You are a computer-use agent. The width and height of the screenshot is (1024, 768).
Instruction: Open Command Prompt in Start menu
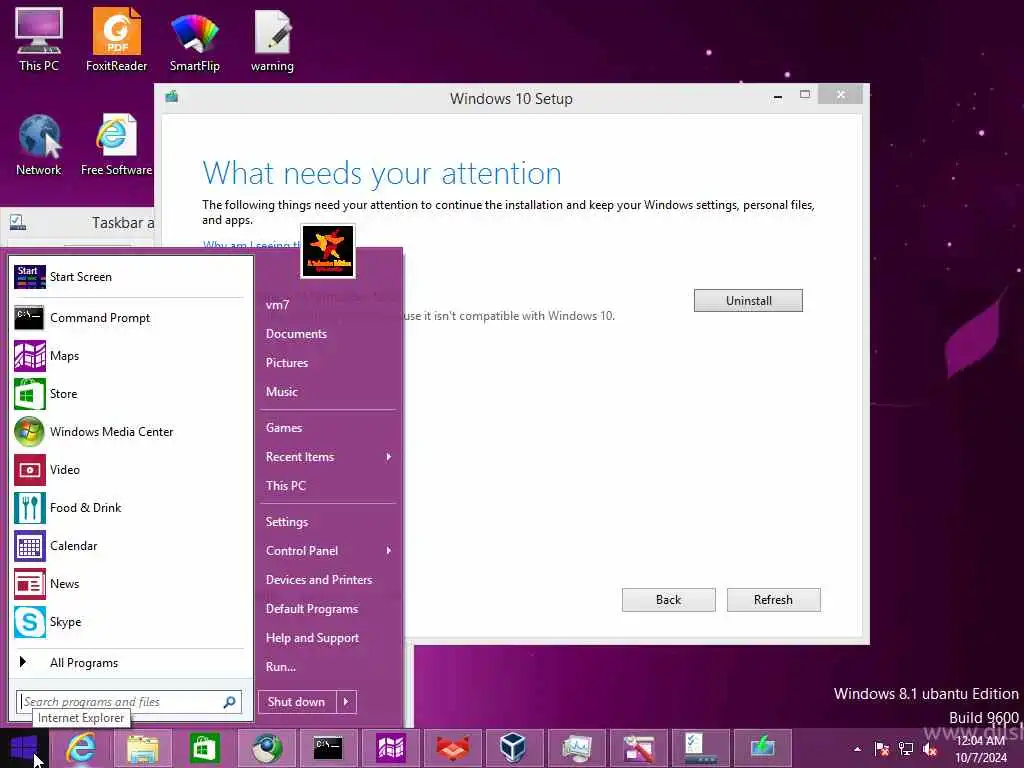point(129,318)
